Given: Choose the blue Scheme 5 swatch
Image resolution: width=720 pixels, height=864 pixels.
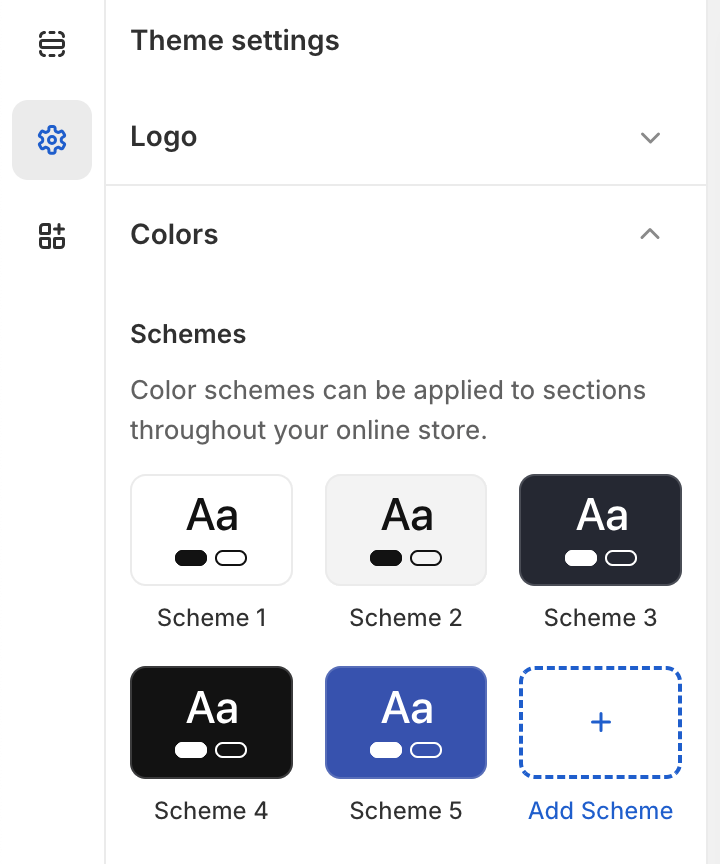Looking at the screenshot, I should [x=405, y=722].
